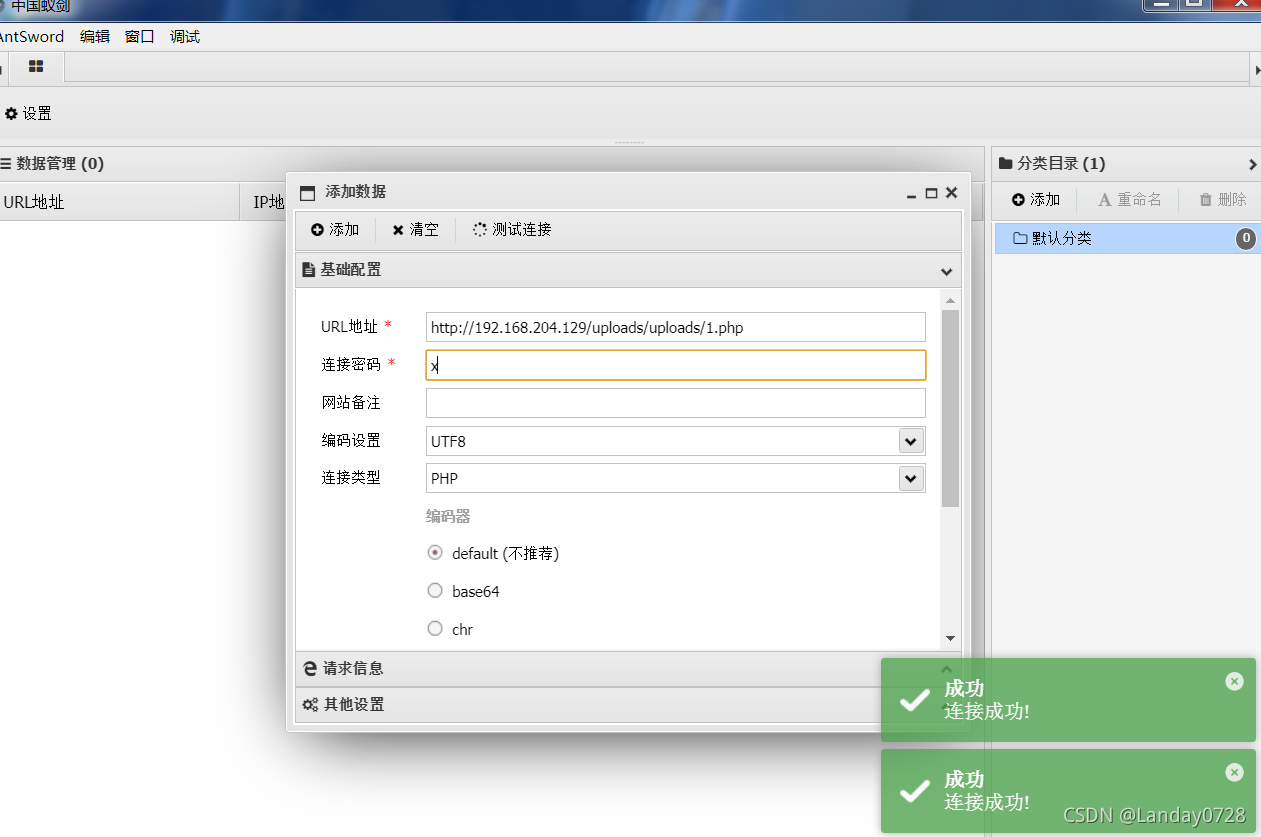This screenshot has width=1261, height=837.
Task: Click the 编码器 label
Action: (448, 517)
